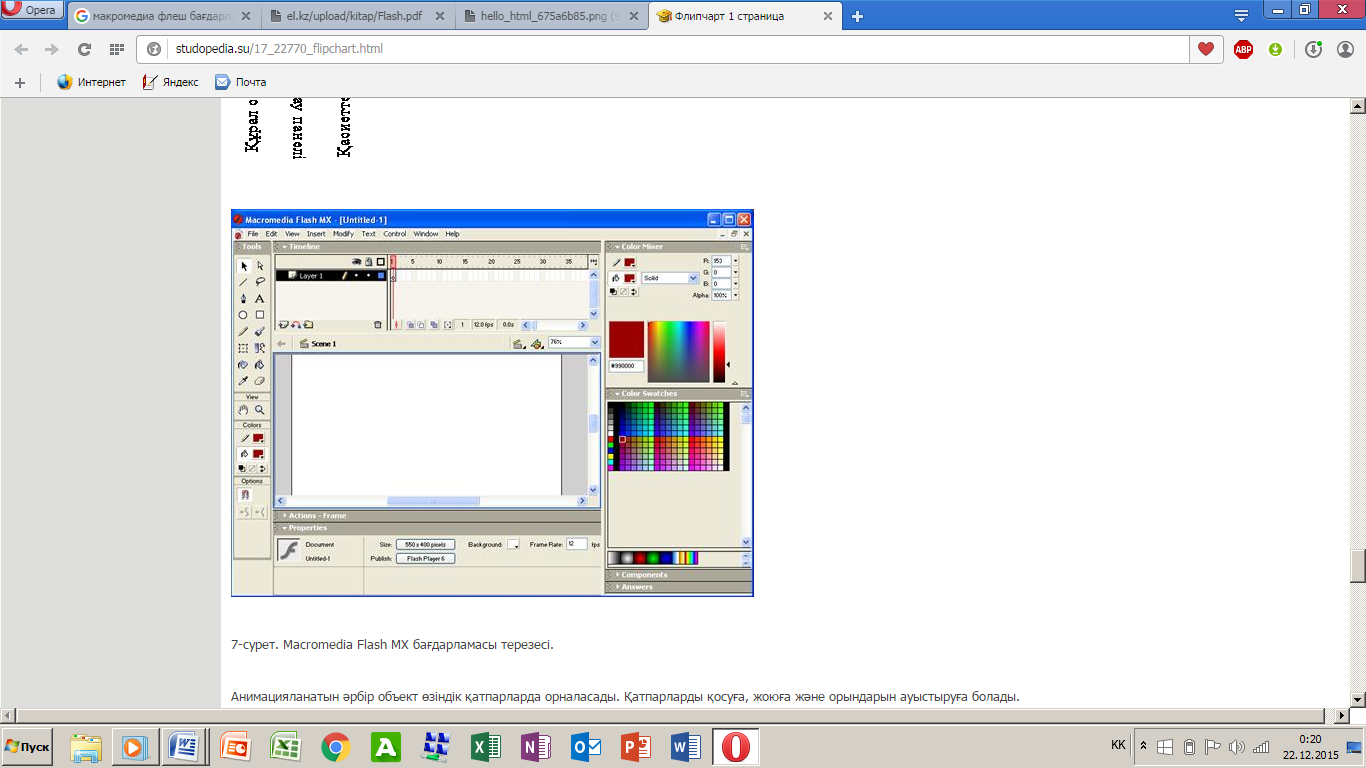This screenshot has width=1366, height=768.
Task: Select the Subselection tool in Flash Tools
Action: [260, 266]
